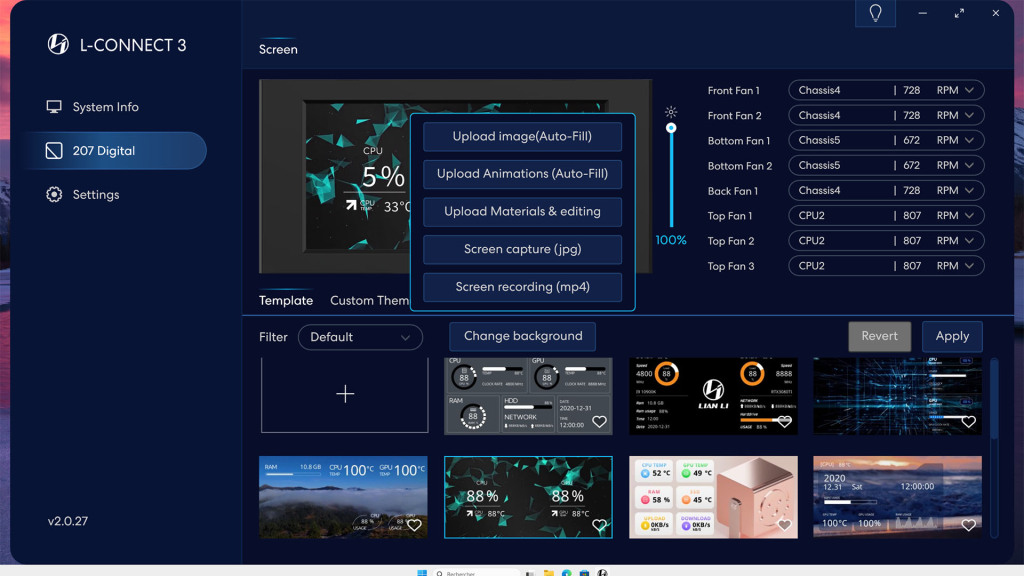Select the rose-gold cube template
This screenshot has width=1024, height=576.
point(713,497)
